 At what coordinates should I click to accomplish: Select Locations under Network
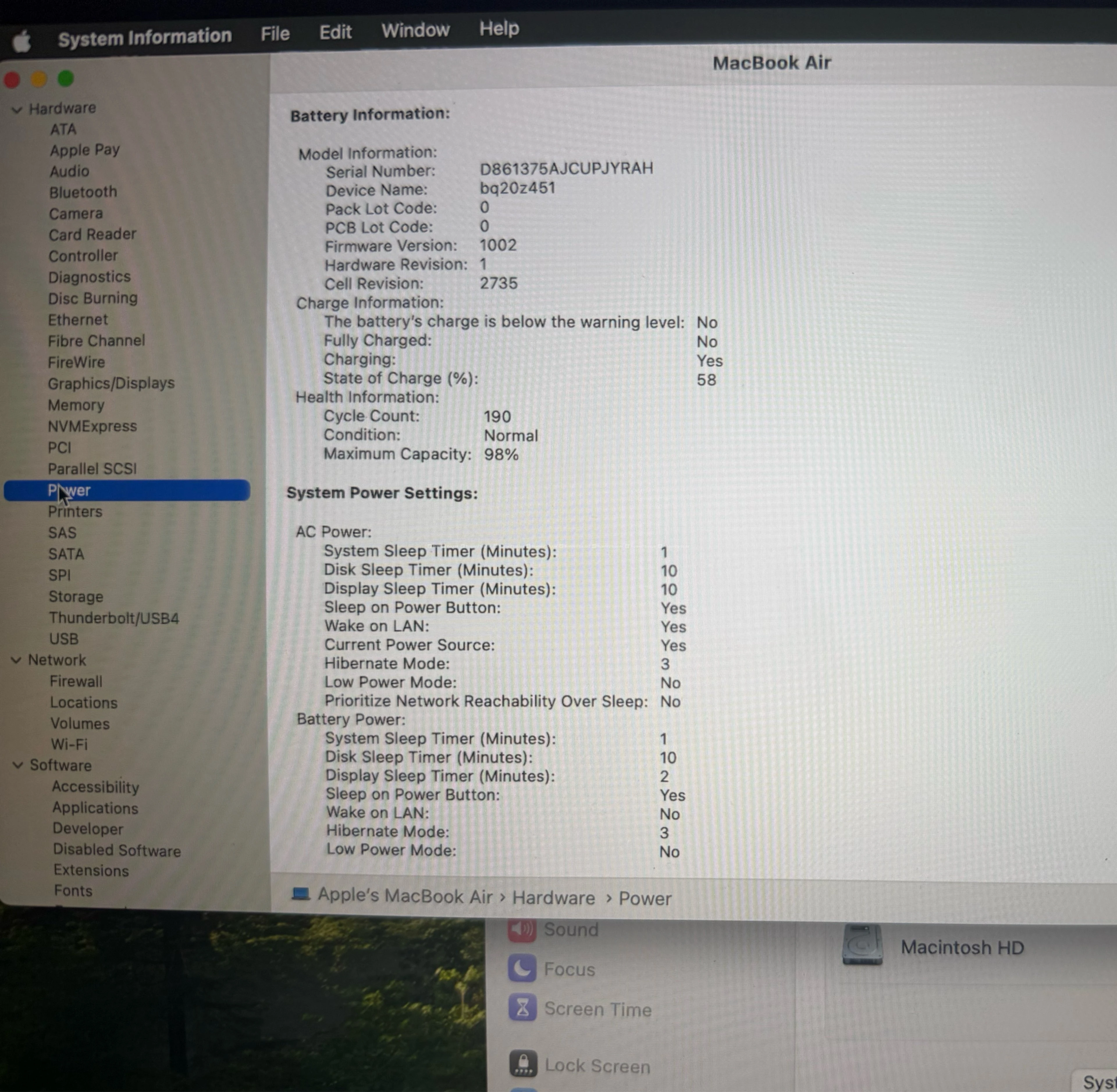tap(84, 703)
